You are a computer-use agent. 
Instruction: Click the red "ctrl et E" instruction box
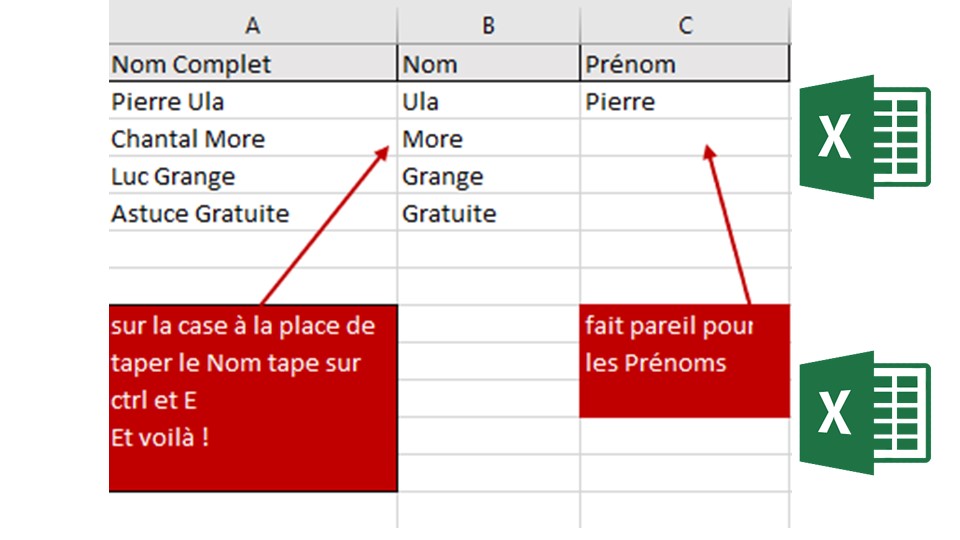pos(252,398)
